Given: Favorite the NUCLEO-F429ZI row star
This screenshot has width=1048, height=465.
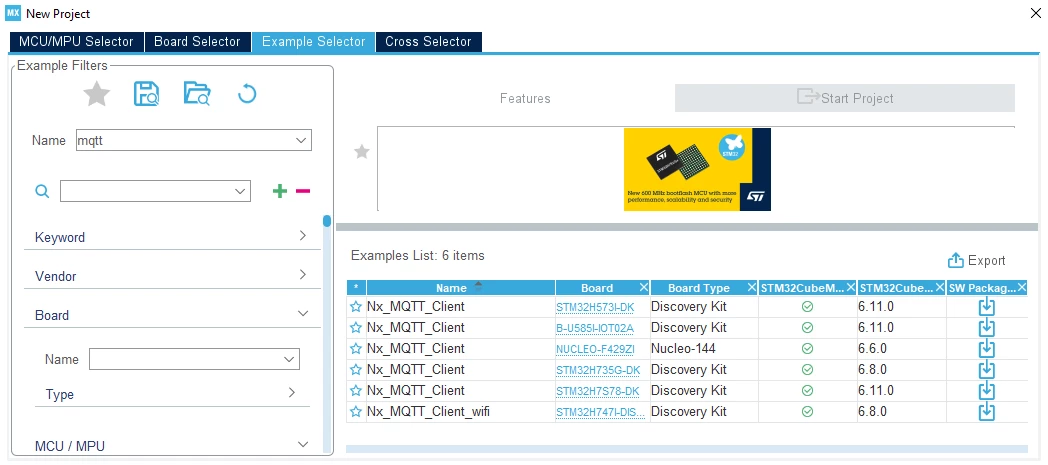Looking at the screenshot, I should 356,349.
